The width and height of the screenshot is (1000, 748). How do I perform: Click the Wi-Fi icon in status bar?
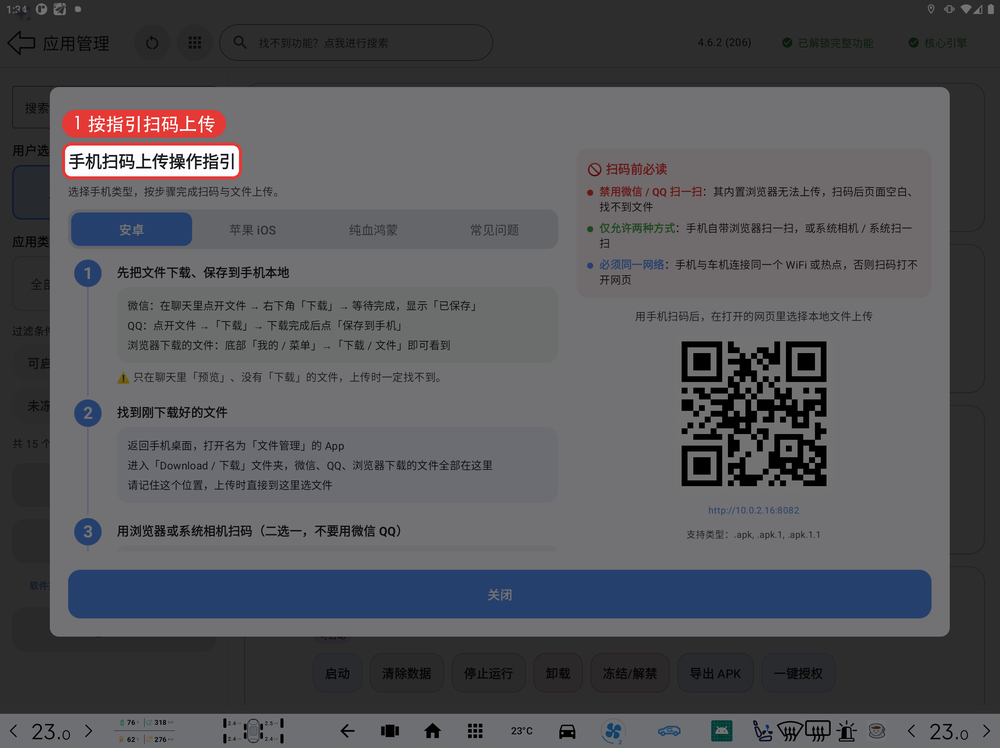(966, 9)
